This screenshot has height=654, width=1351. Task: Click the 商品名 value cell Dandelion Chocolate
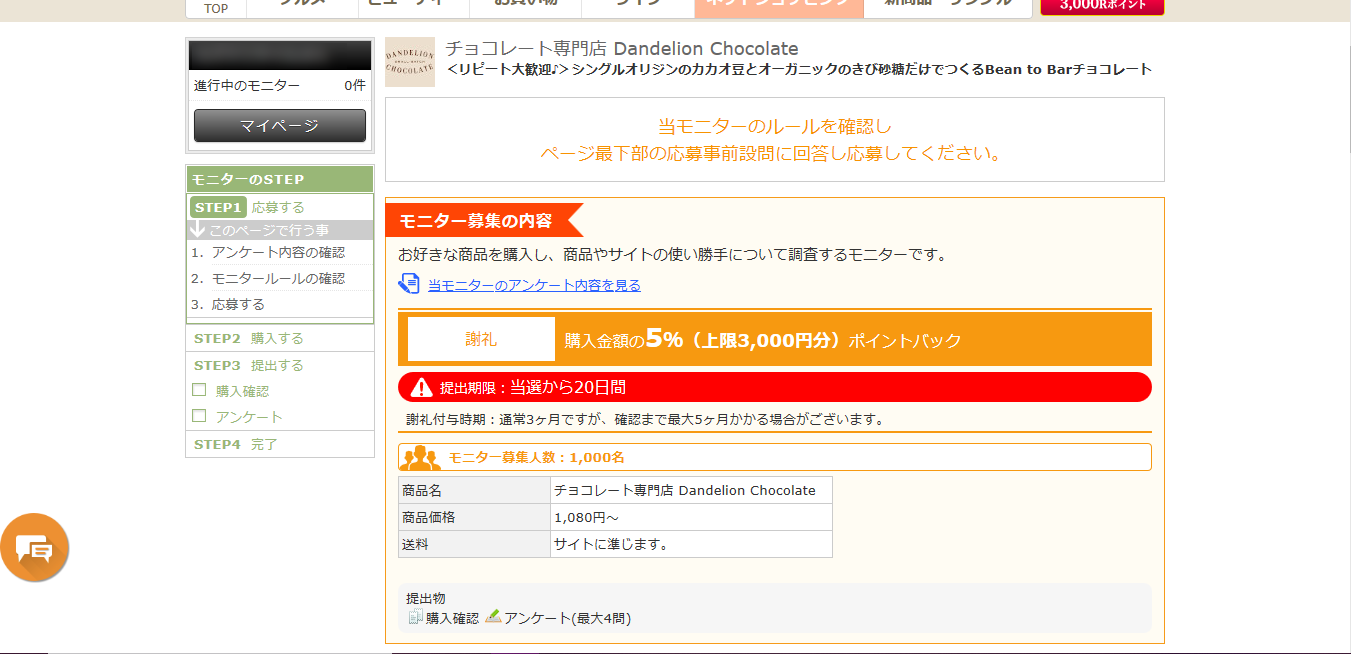tap(691, 490)
